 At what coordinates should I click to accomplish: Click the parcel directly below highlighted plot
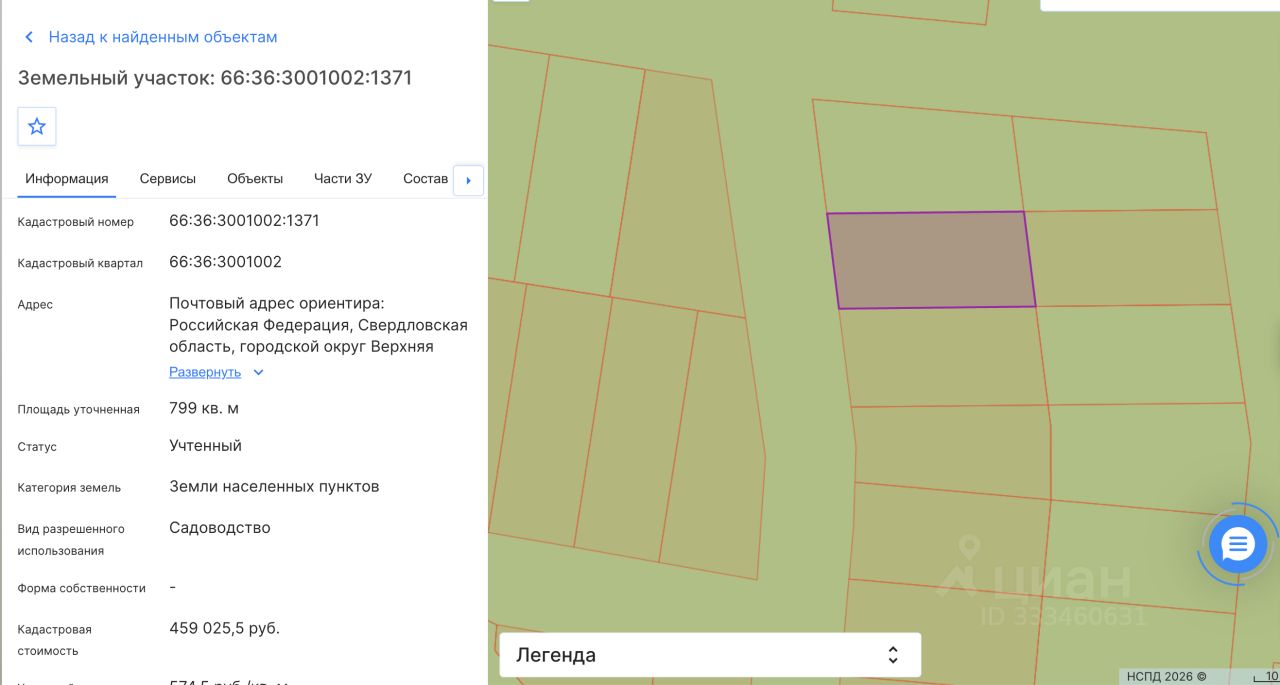point(943,356)
